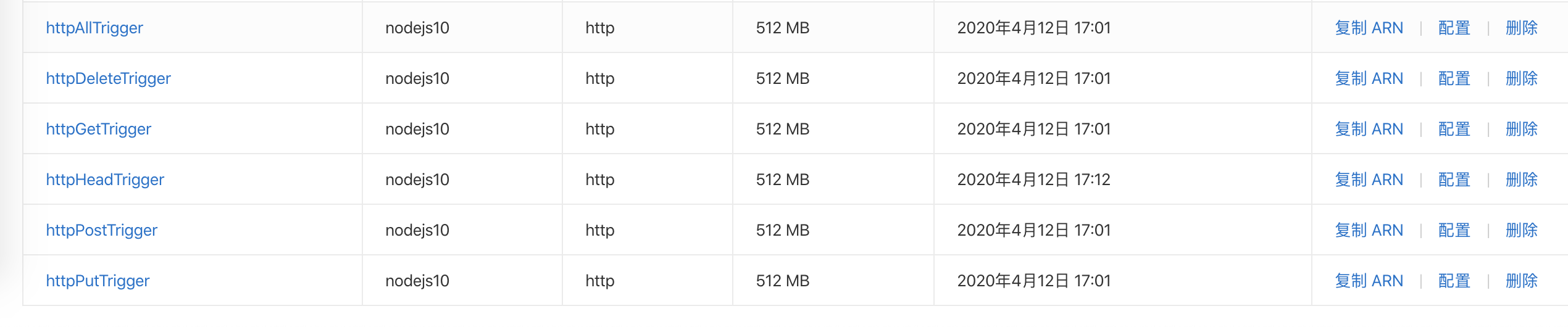Screen dimensions: 1568x327
Task: Copy ARN for httpHeadTrigger
Action: tap(1369, 180)
